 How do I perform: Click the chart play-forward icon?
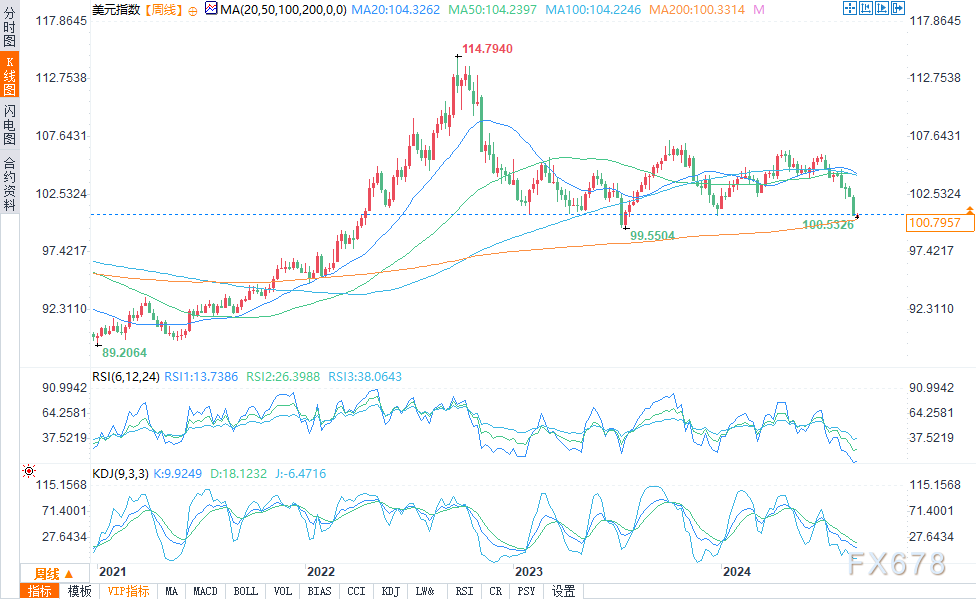(x=882, y=8)
